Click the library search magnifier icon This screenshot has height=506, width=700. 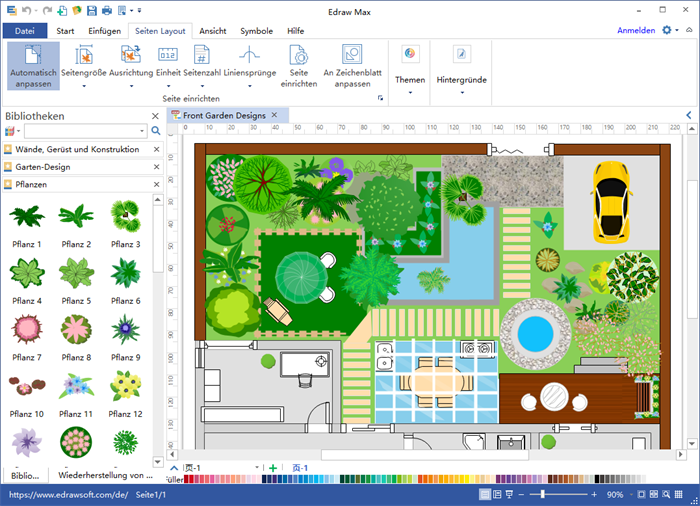coord(155,131)
